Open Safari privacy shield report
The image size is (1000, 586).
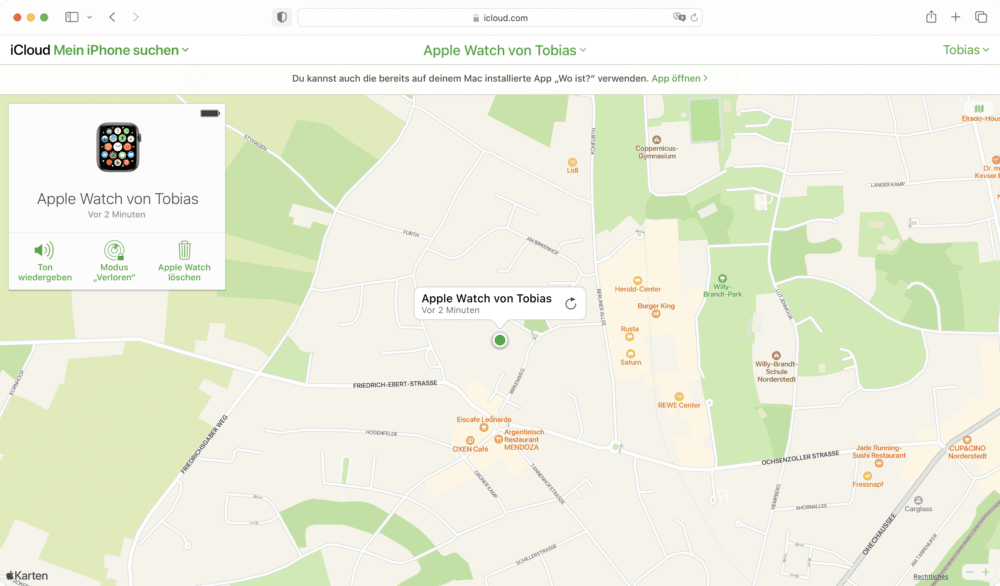coord(282,17)
